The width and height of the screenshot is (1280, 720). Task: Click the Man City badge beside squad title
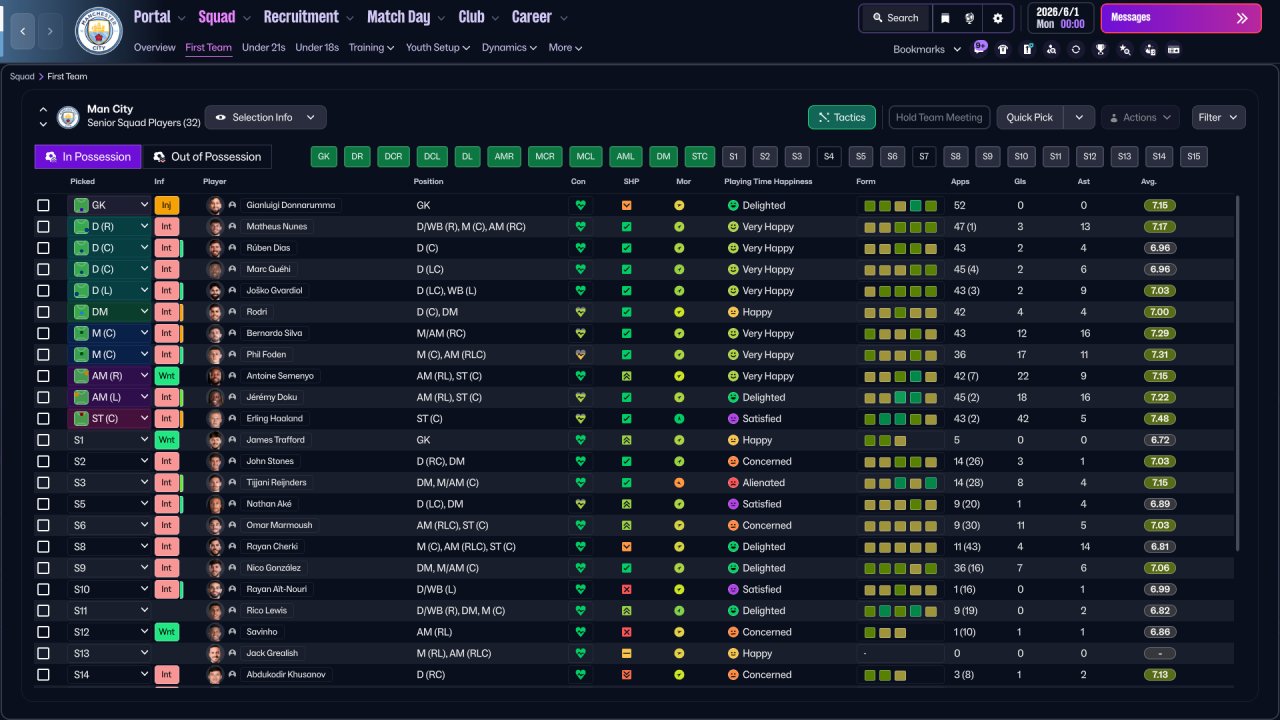click(x=68, y=117)
